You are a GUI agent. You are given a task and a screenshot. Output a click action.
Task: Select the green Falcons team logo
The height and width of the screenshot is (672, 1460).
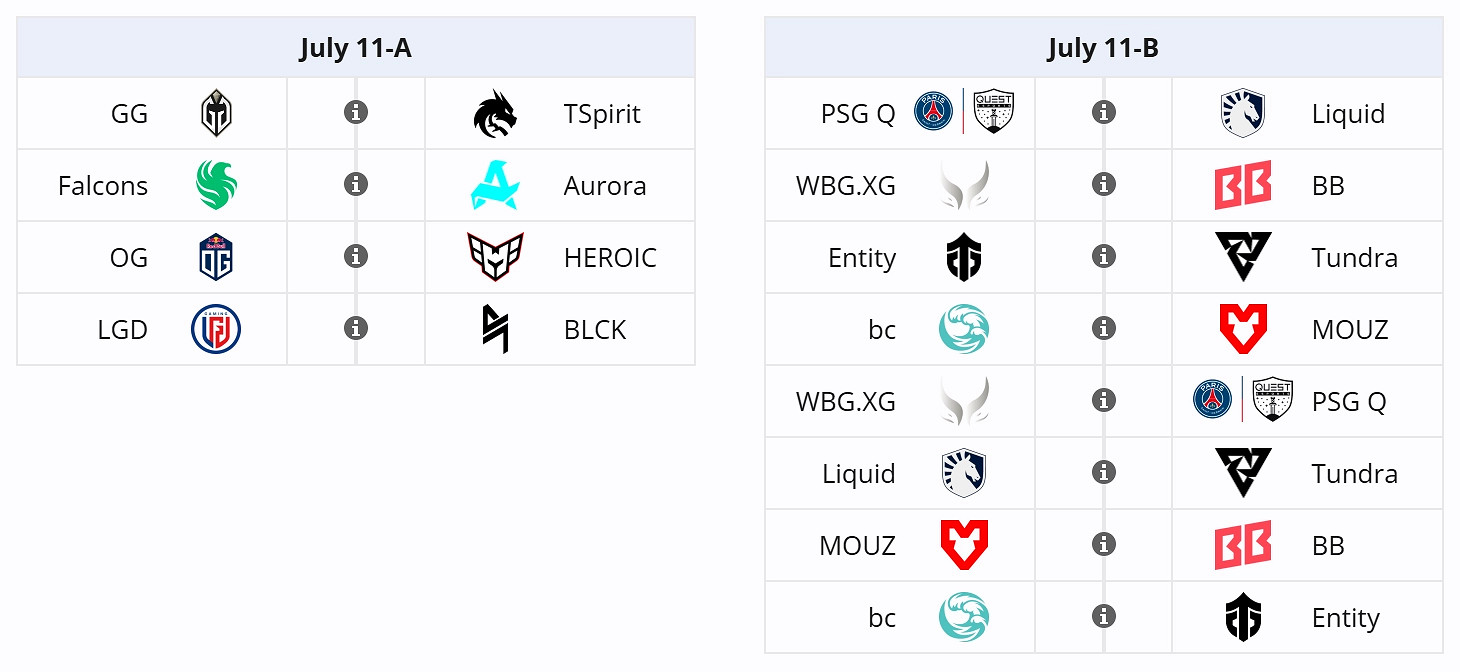pos(216,185)
